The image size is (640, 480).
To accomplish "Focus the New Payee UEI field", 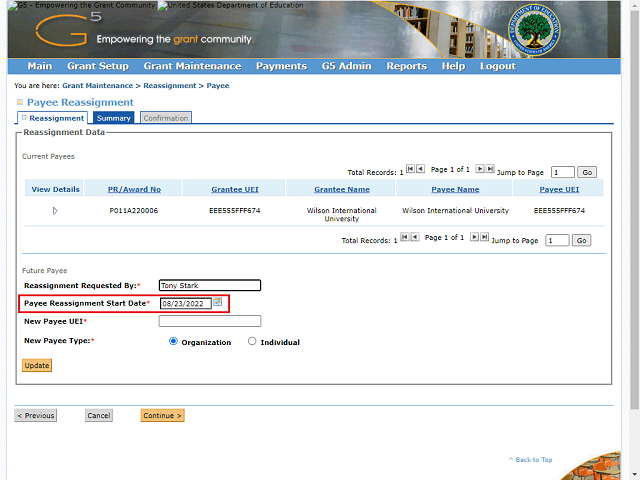I will click(x=210, y=321).
